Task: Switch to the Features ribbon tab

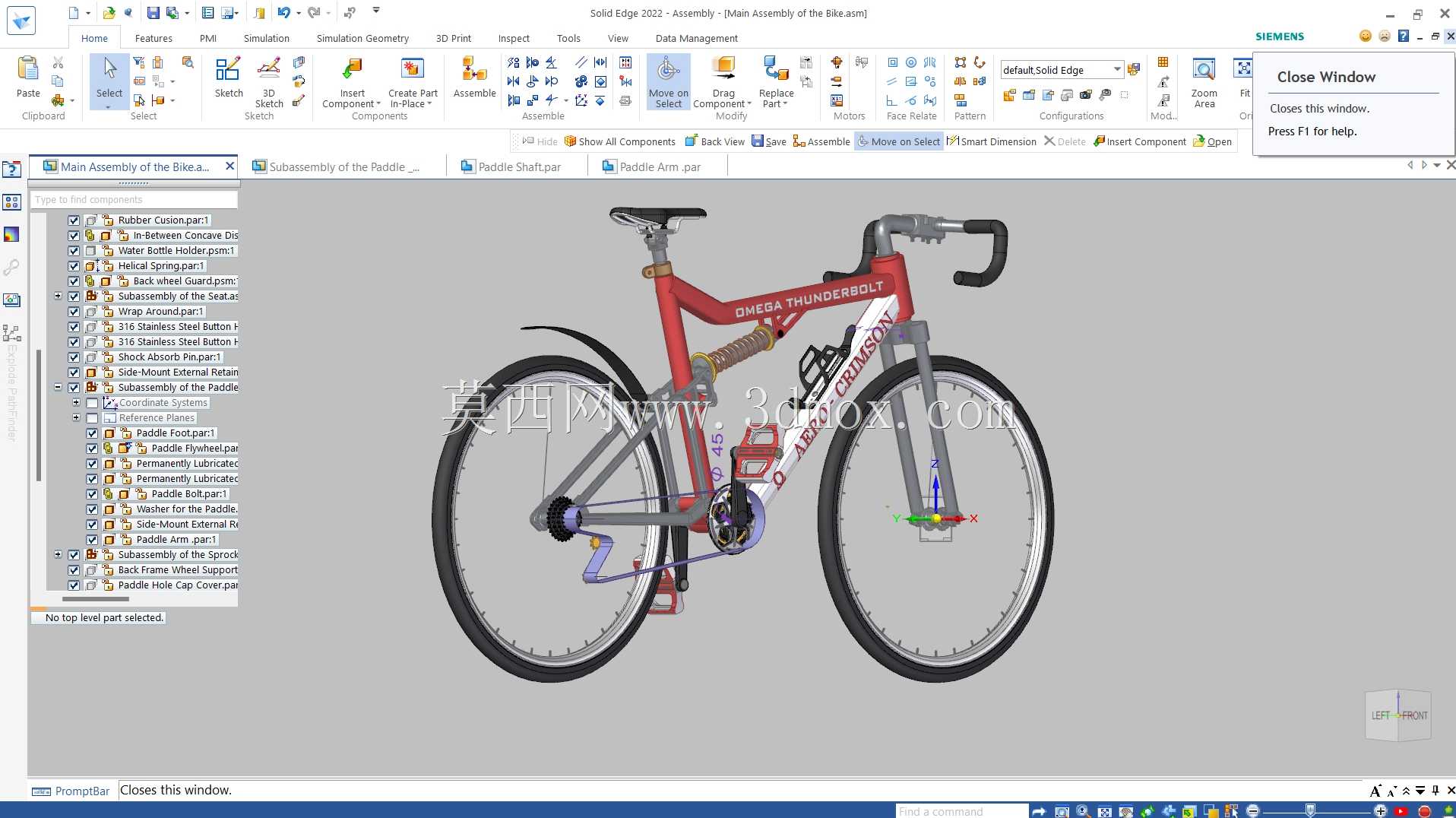Action: (x=154, y=38)
